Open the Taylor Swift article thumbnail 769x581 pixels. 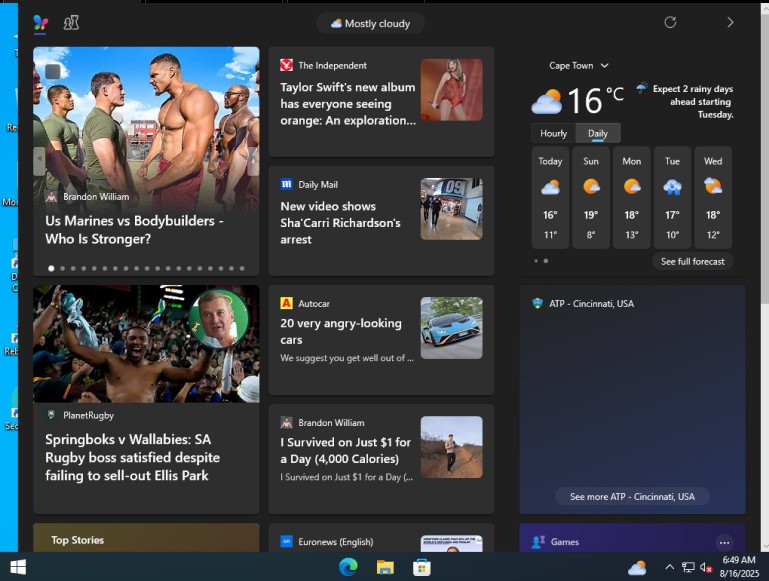coord(451,90)
